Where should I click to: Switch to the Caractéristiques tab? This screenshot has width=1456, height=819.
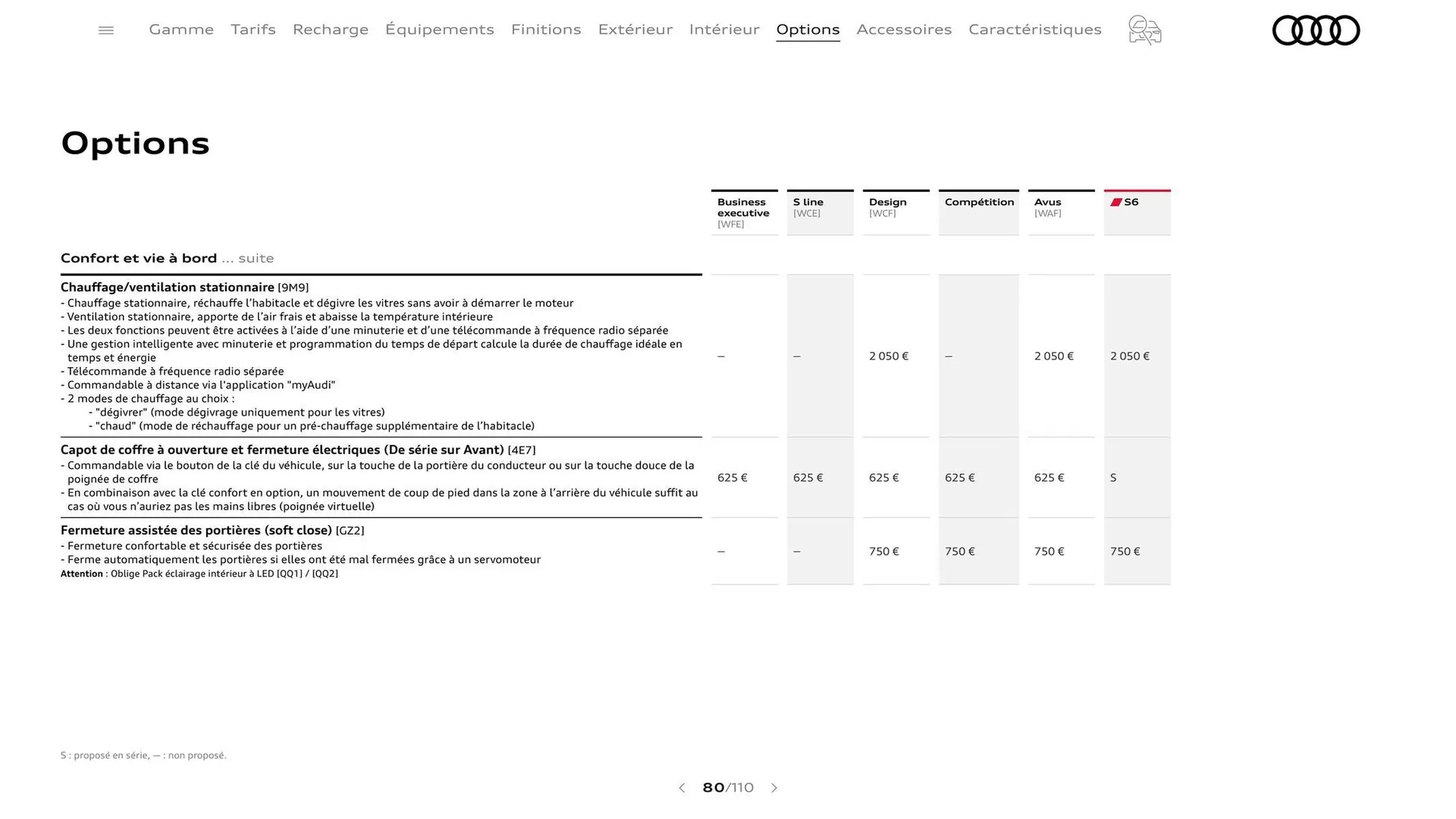click(x=1034, y=30)
